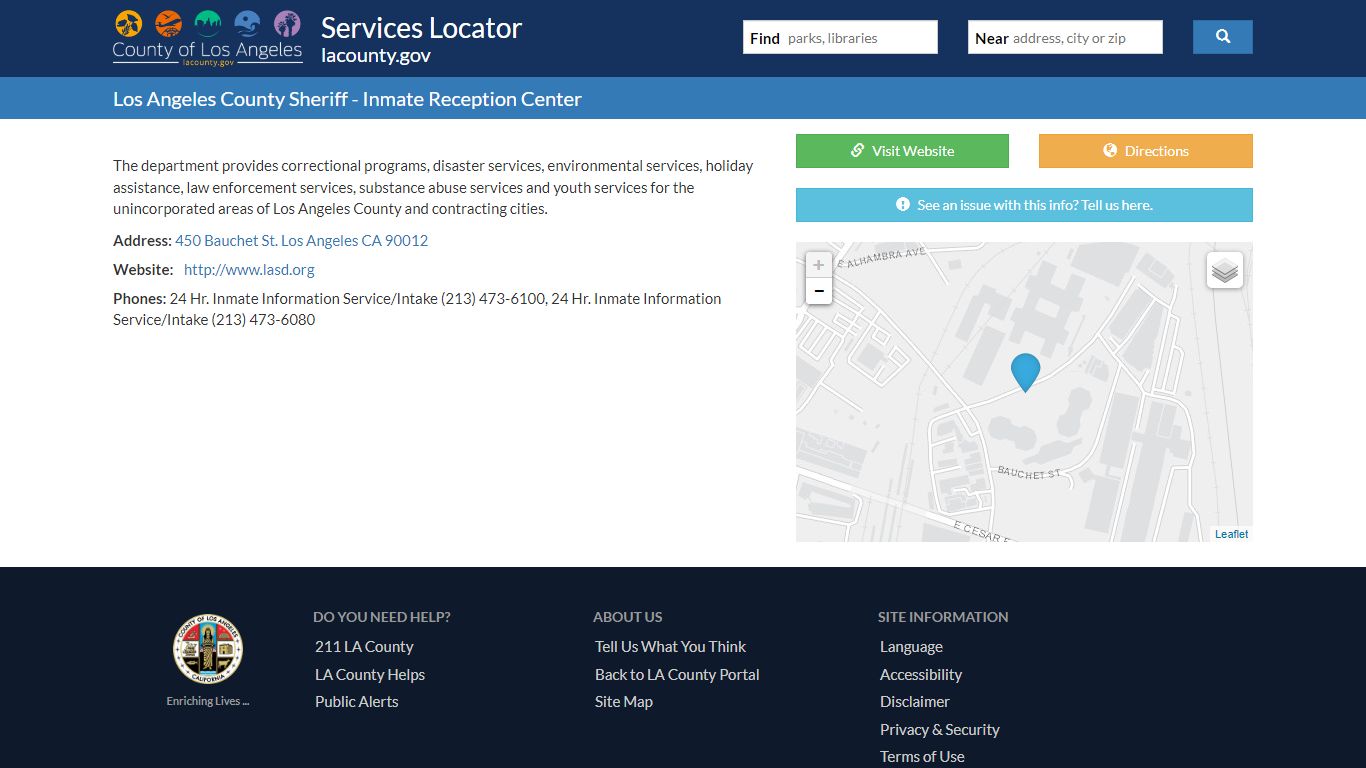
Task: Click the BAUCHET ST map label
Action: click(1029, 473)
